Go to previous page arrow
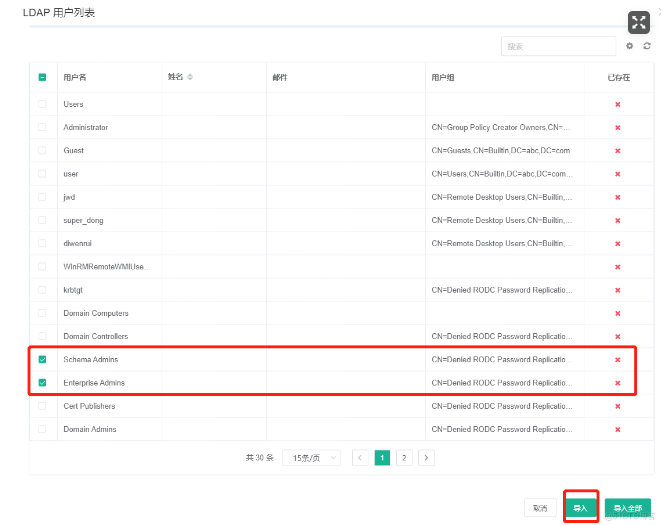Viewport: 663px width, 525px height. click(360, 457)
